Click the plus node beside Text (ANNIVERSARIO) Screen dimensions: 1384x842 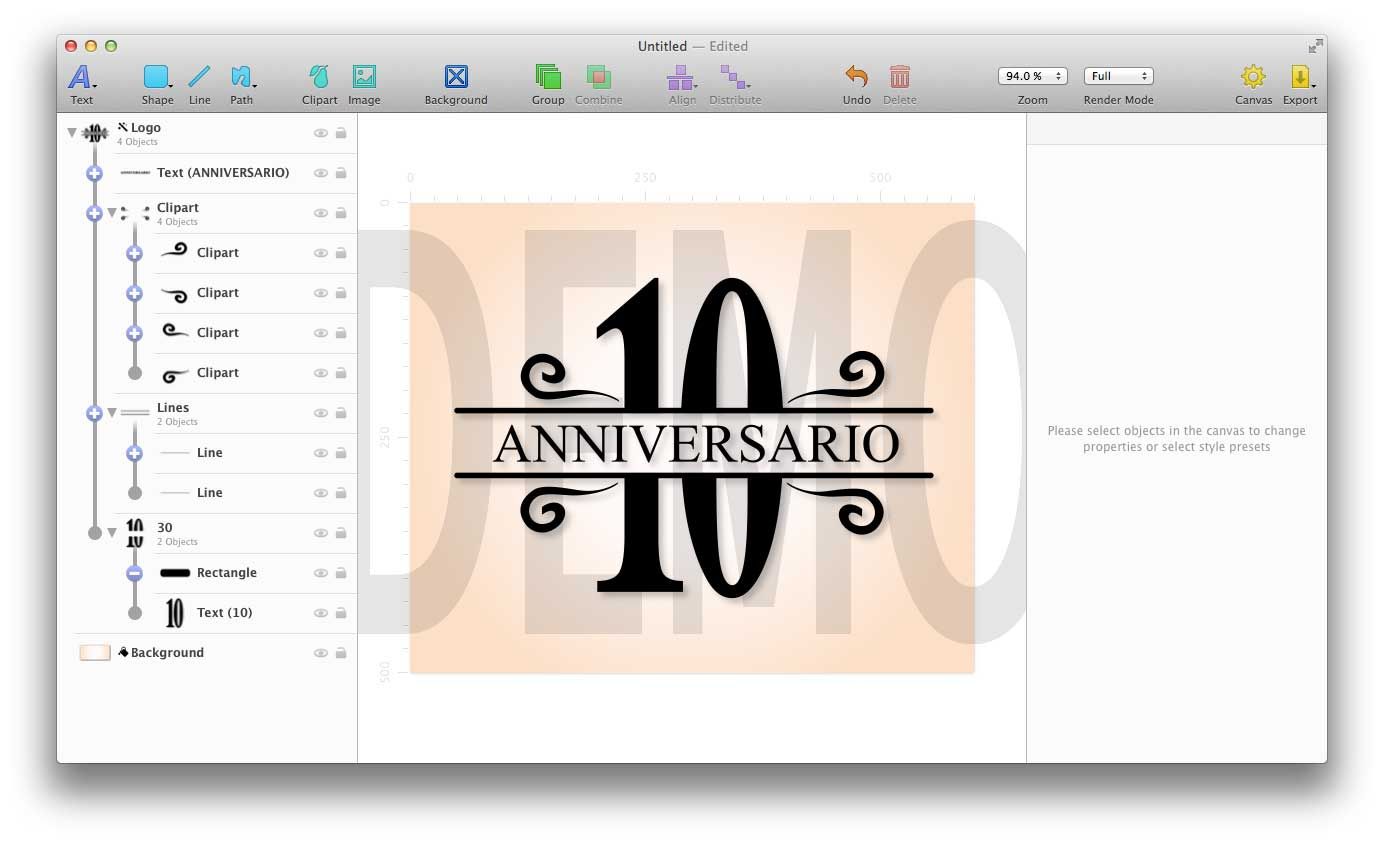coord(94,173)
